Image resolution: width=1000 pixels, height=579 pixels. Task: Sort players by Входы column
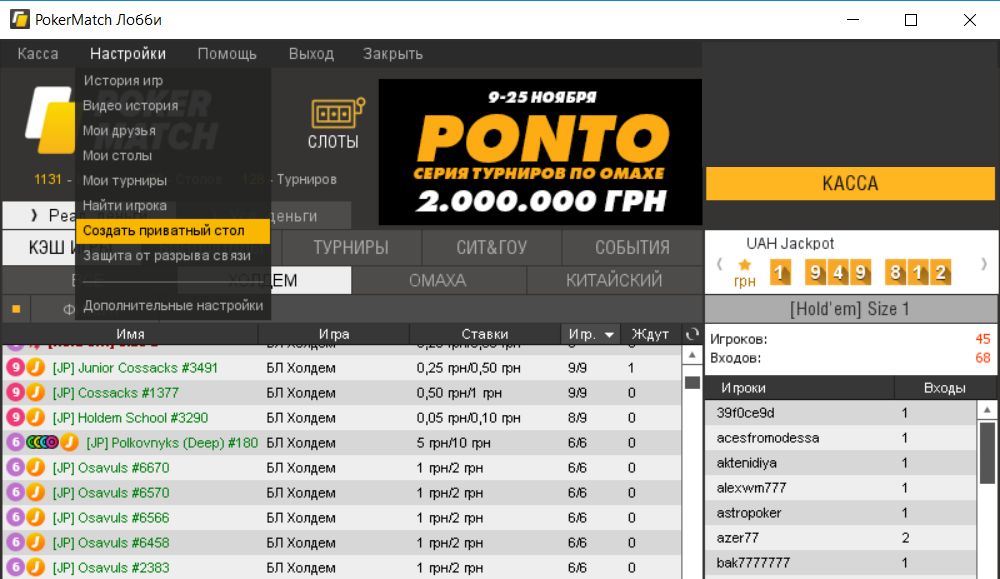tap(945, 388)
